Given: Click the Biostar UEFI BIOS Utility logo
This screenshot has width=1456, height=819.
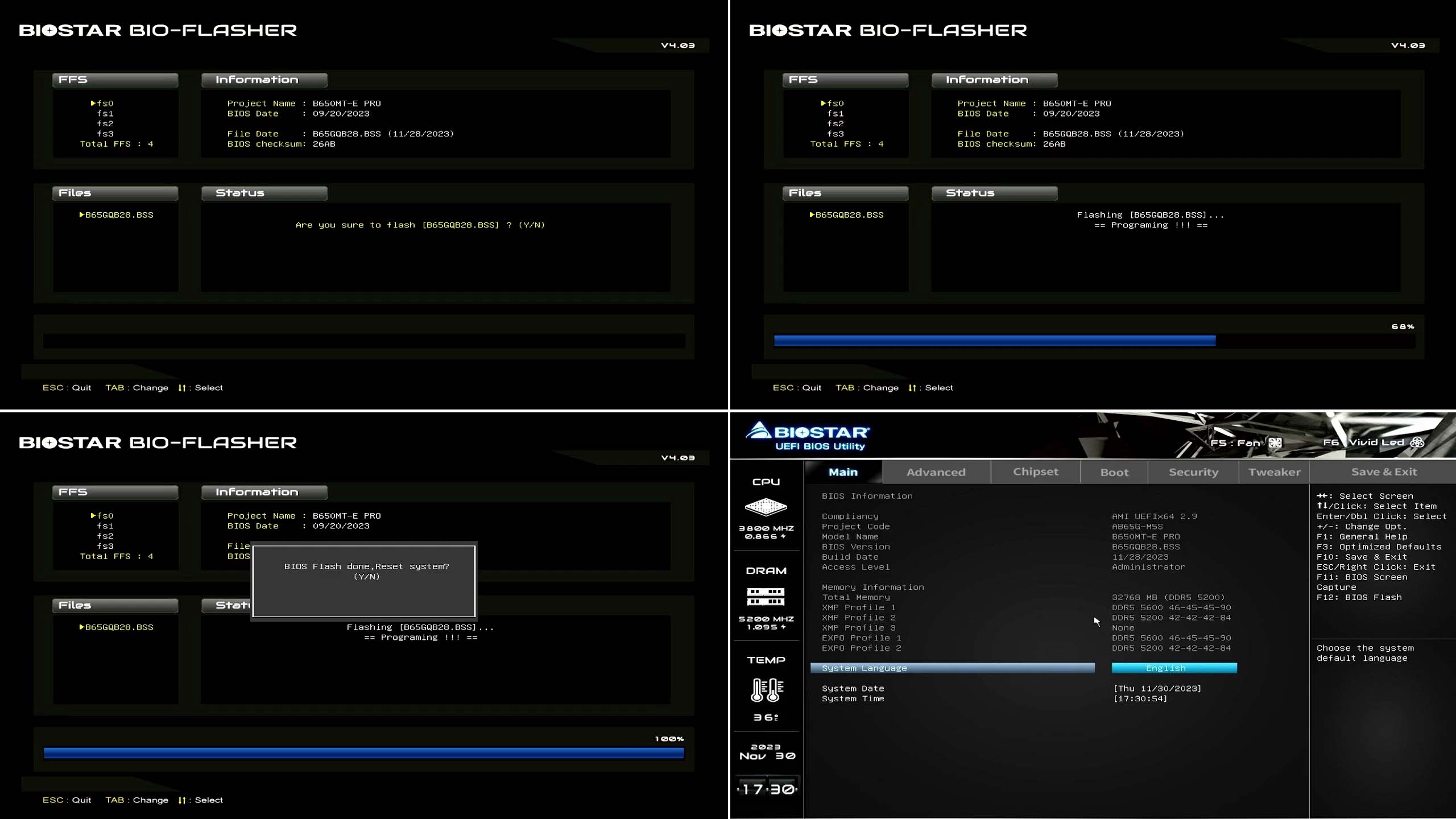Looking at the screenshot, I should pyautogui.click(x=808, y=437).
